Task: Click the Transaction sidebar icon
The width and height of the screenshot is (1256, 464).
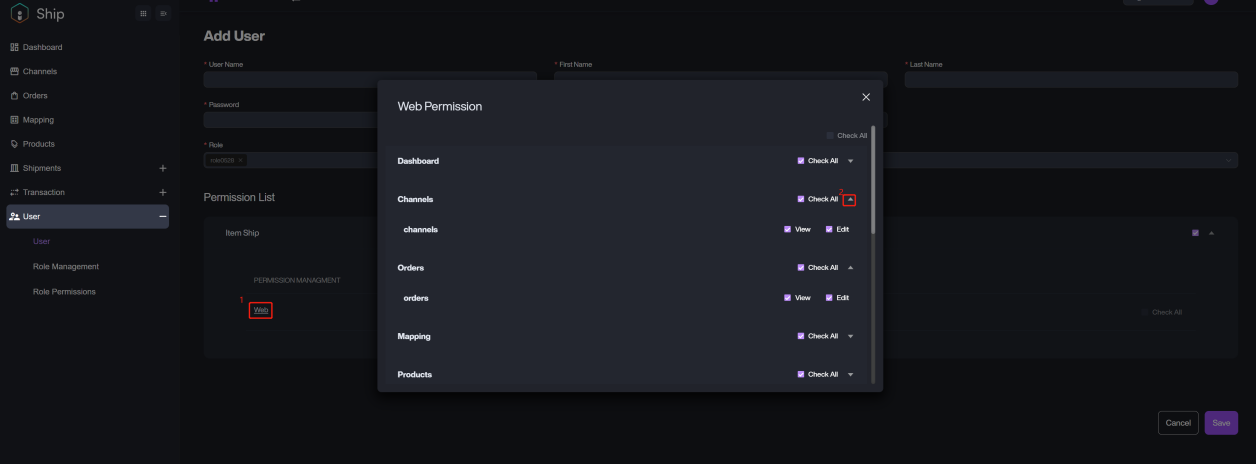Action: [x=14, y=192]
